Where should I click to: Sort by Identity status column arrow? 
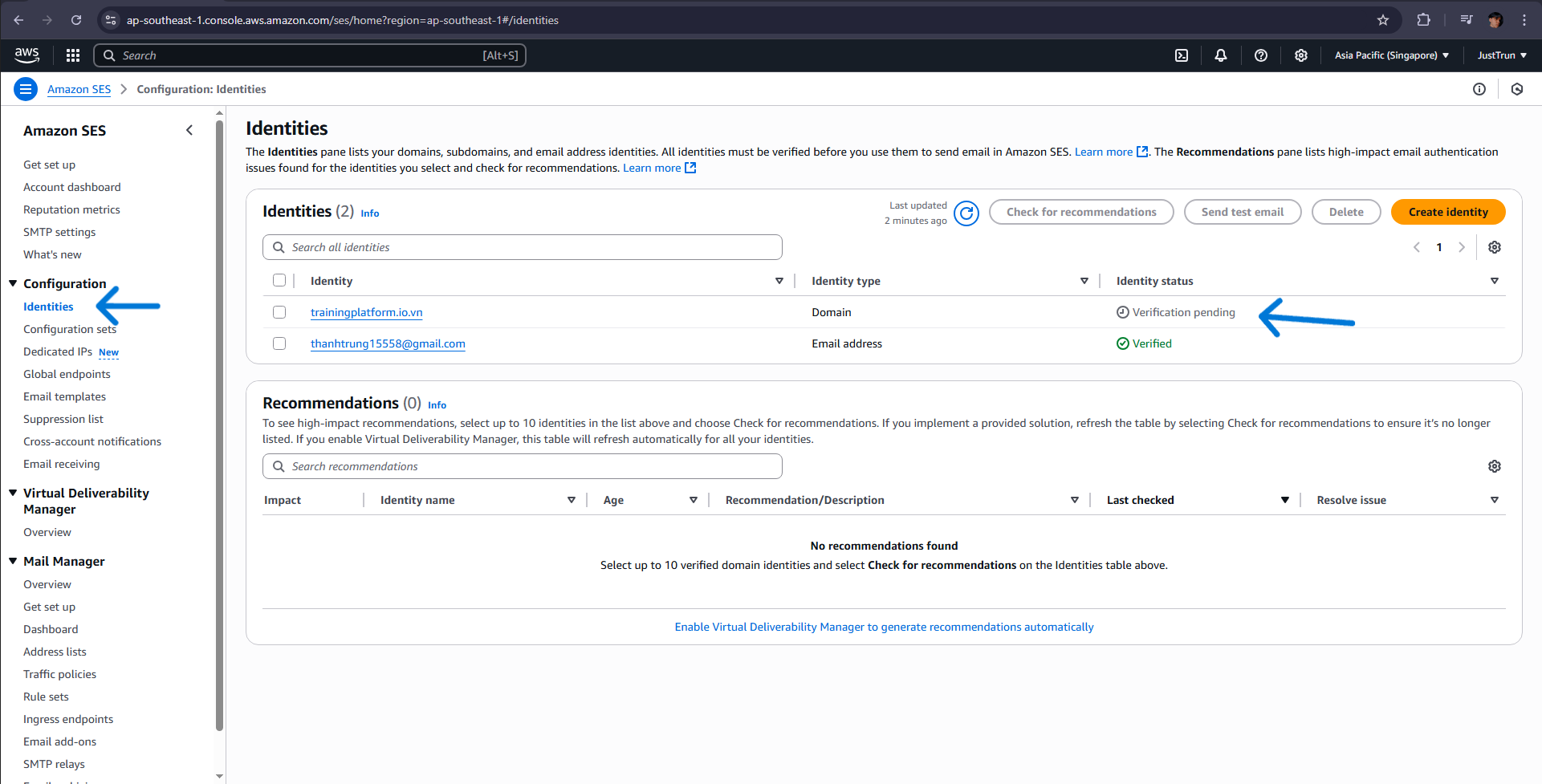click(x=1494, y=281)
